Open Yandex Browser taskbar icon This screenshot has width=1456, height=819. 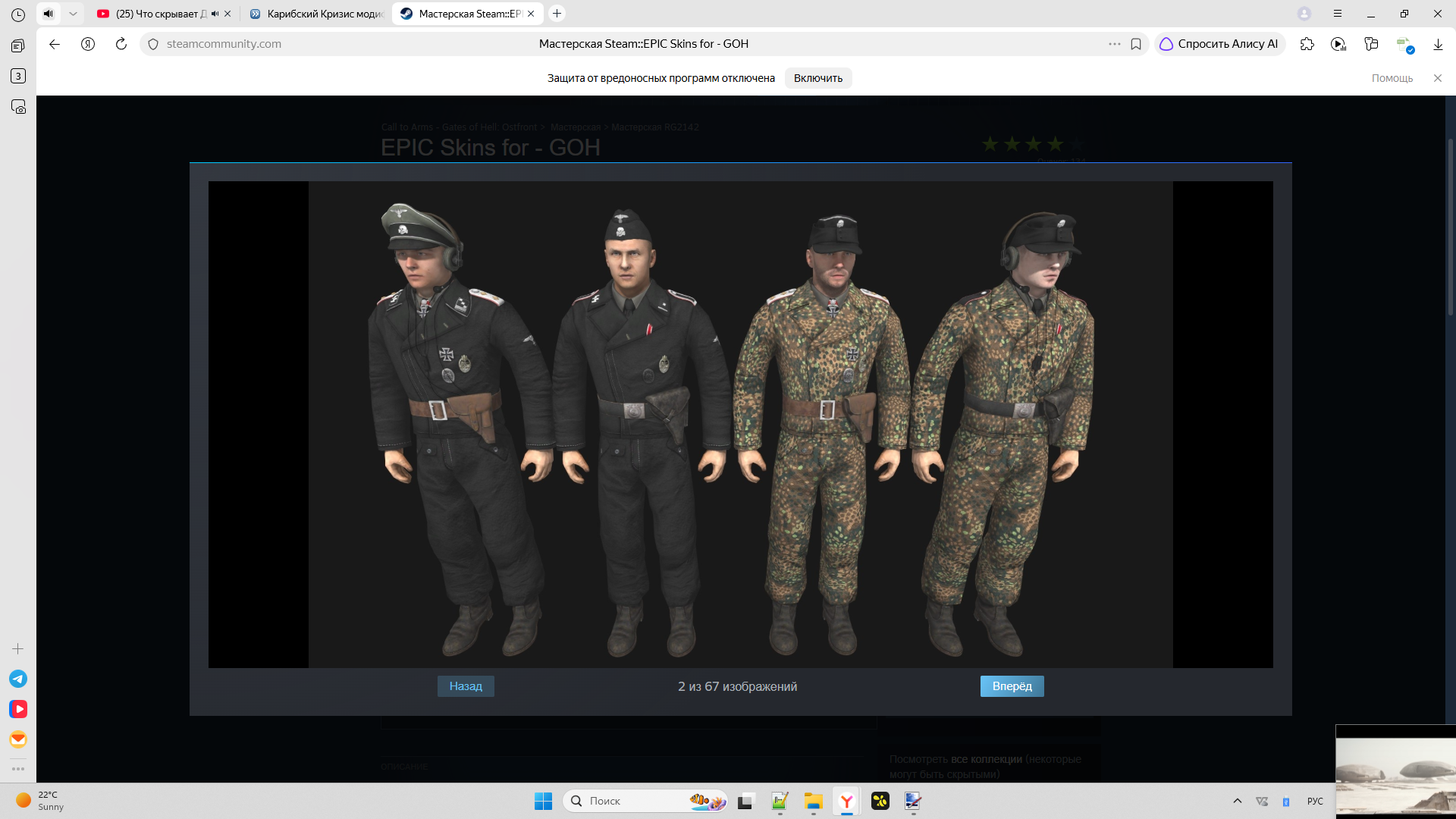[846, 801]
